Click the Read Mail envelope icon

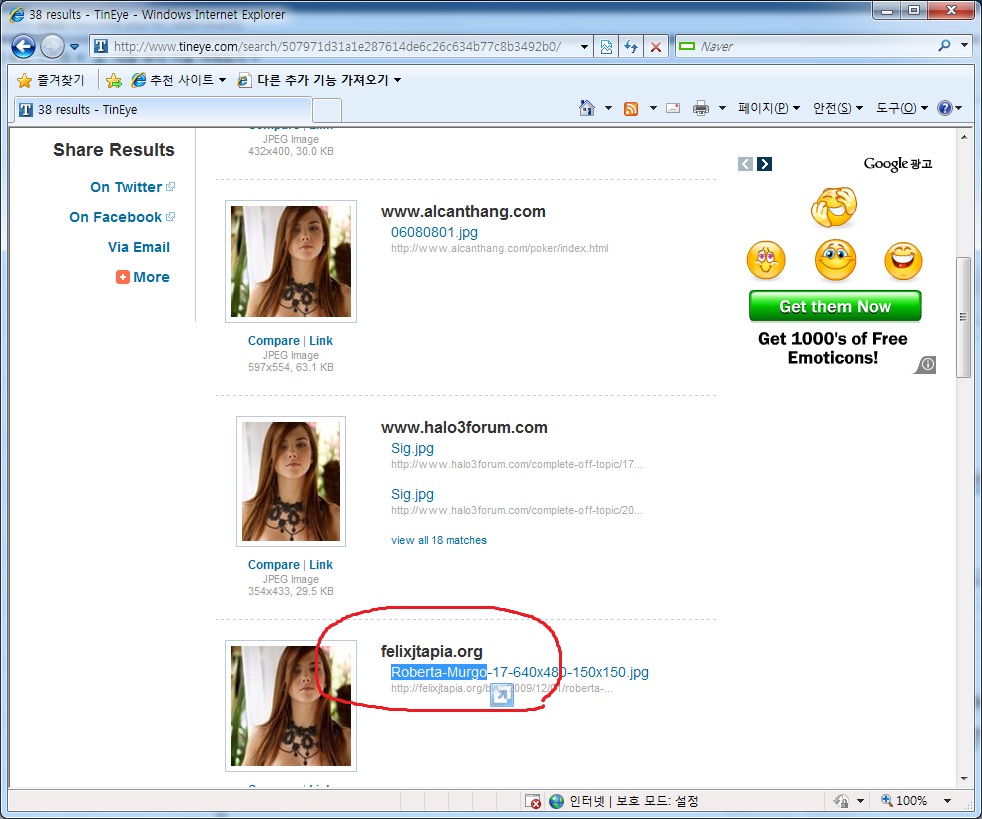[x=673, y=108]
